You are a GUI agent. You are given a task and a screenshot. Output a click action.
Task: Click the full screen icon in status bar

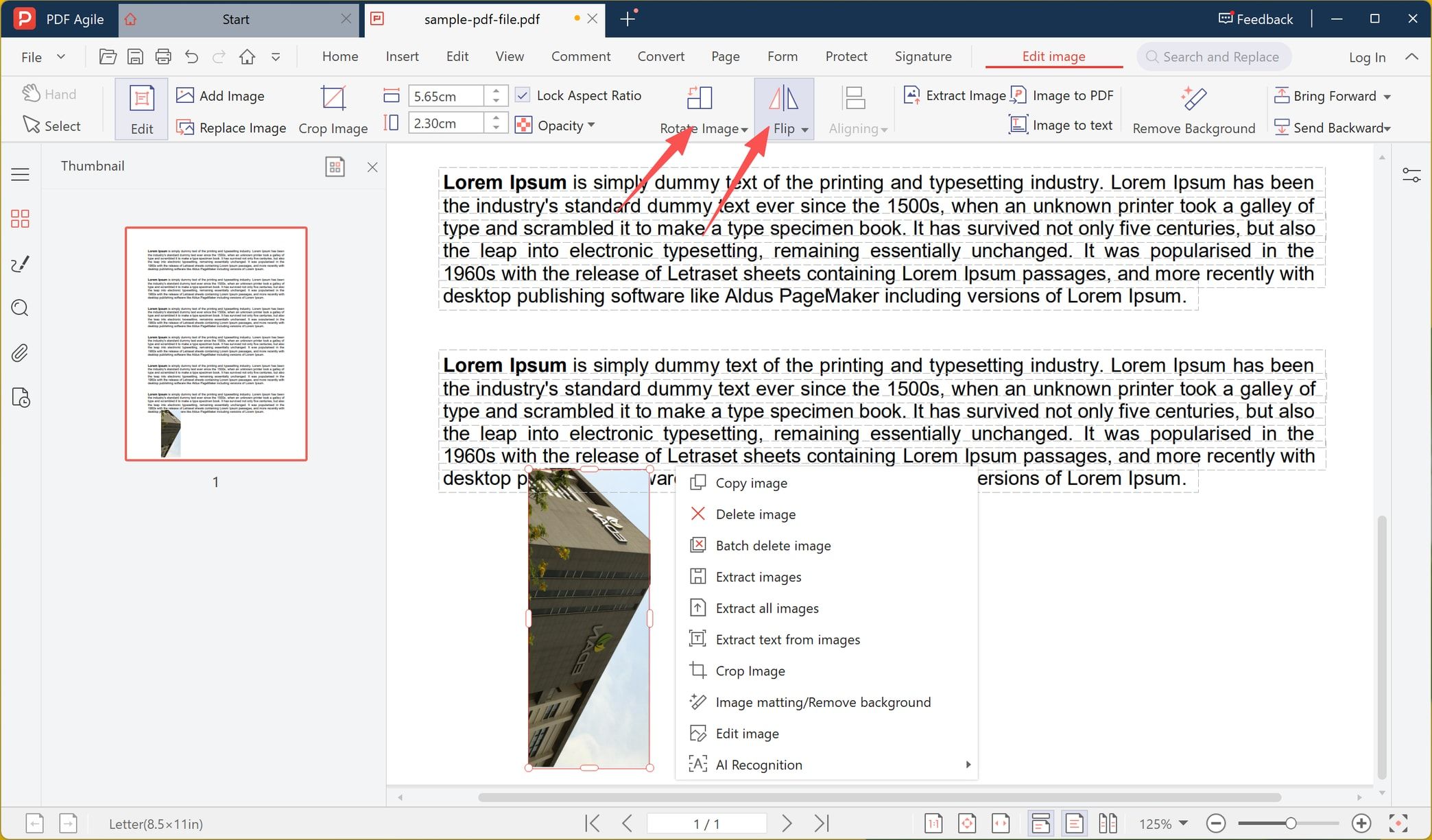coord(1398,823)
